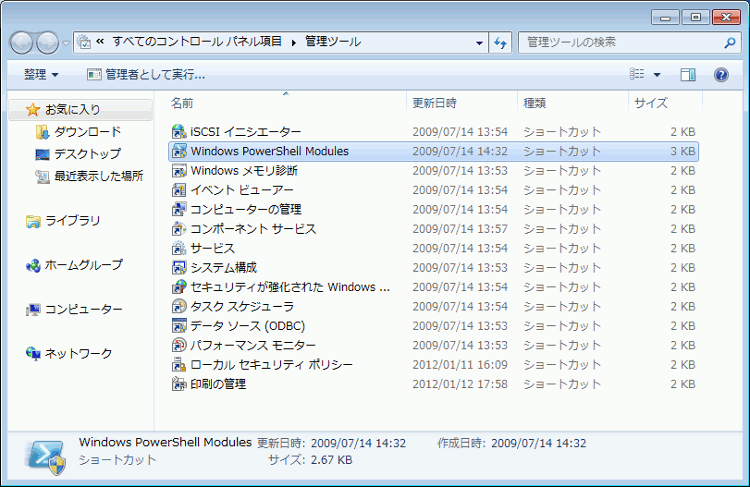Click the refresh button beside address bar
Image resolution: width=750 pixels, height=487 pixels.
click(x=501, y=42)
